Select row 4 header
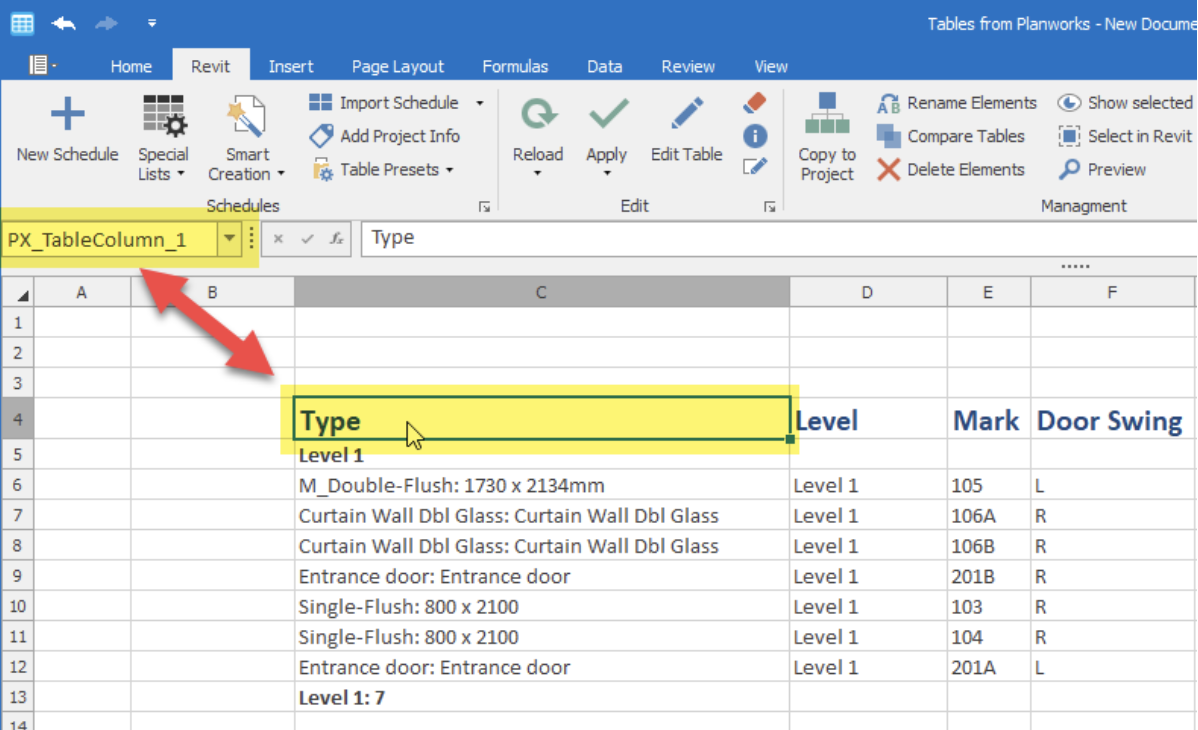 pos(17,419)
